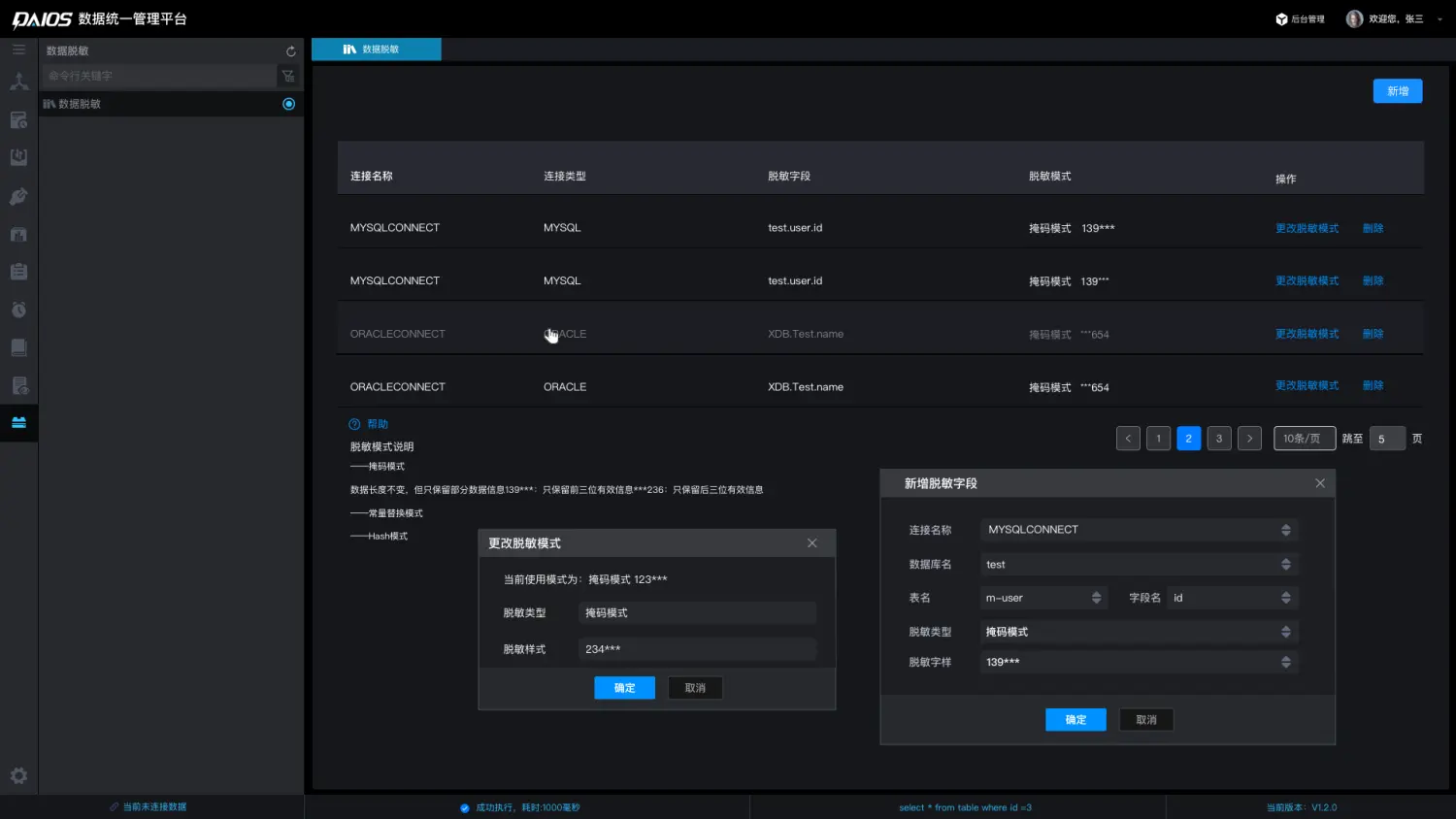The height and width of the screenshot is (819, 1456).
Task: Select the 数据脱敏 item in the left tree
Action: click(170, 104)
